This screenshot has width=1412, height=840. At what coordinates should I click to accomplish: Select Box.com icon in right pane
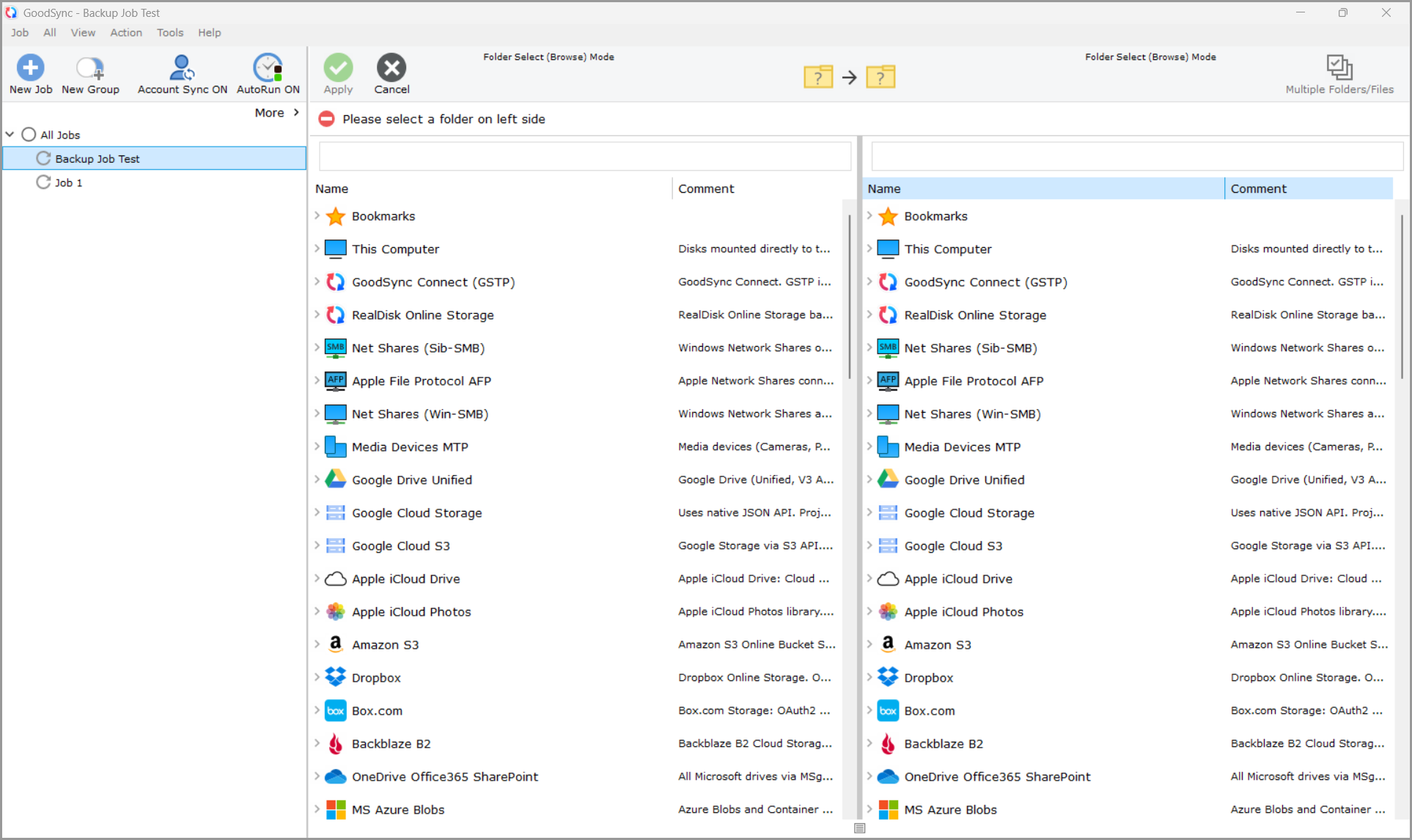pyautogui.click(x=888, y=710)
